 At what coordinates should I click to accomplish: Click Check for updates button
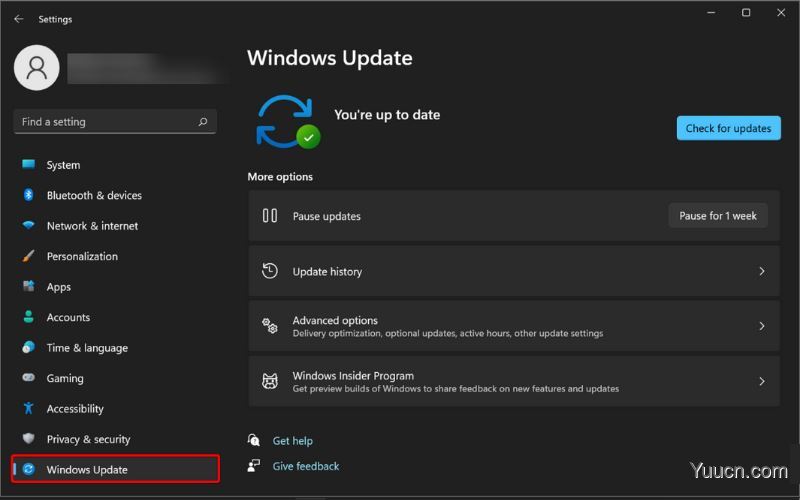729,128
